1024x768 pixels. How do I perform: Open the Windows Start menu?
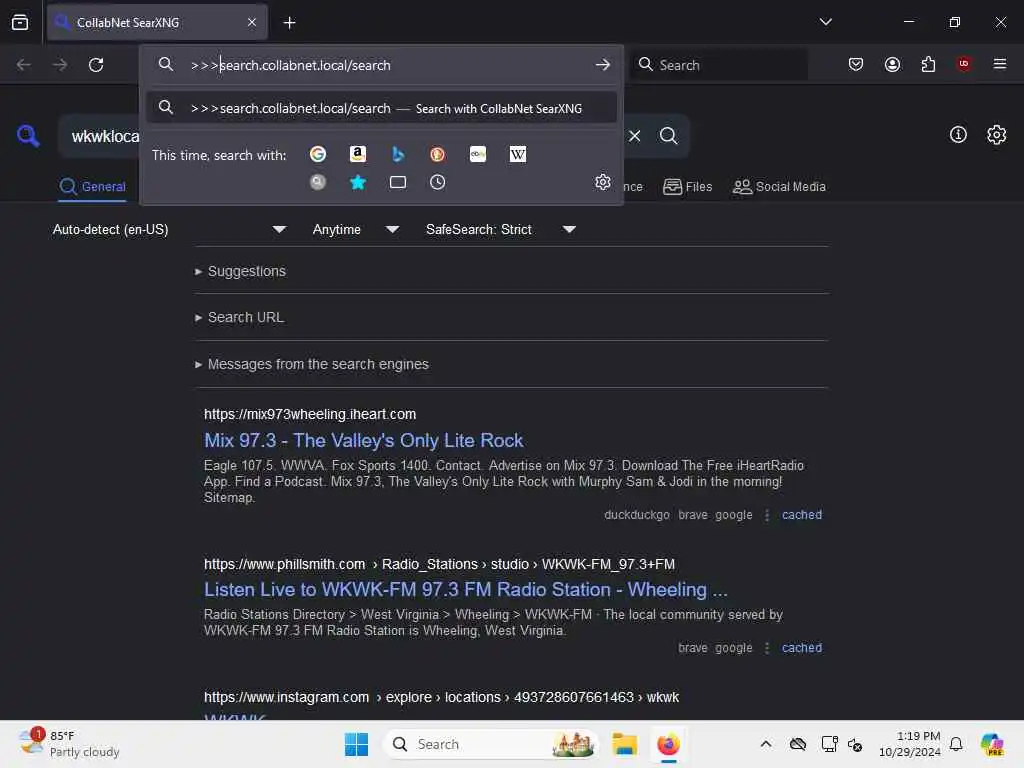[357, 744]
